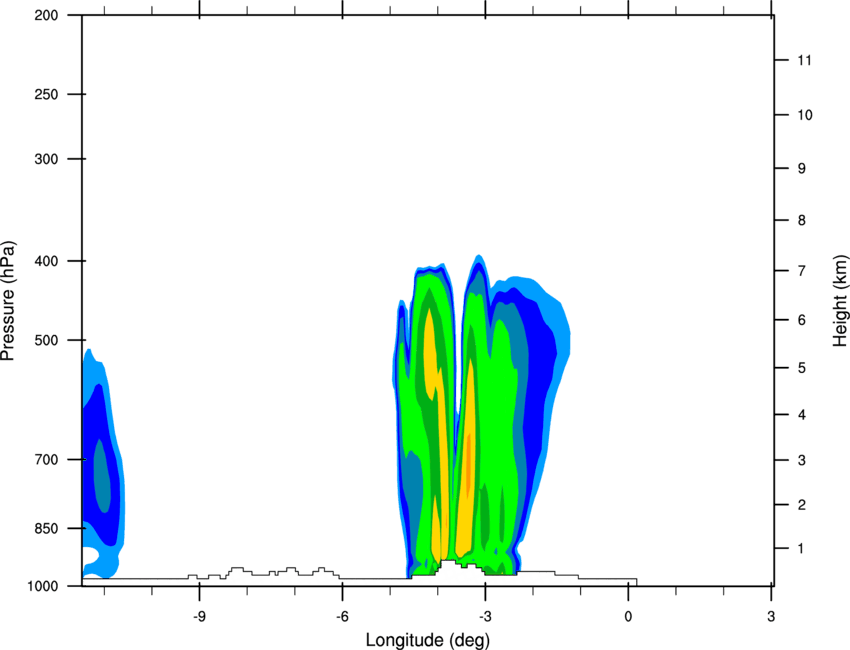Click the 10 km height label

805,115
